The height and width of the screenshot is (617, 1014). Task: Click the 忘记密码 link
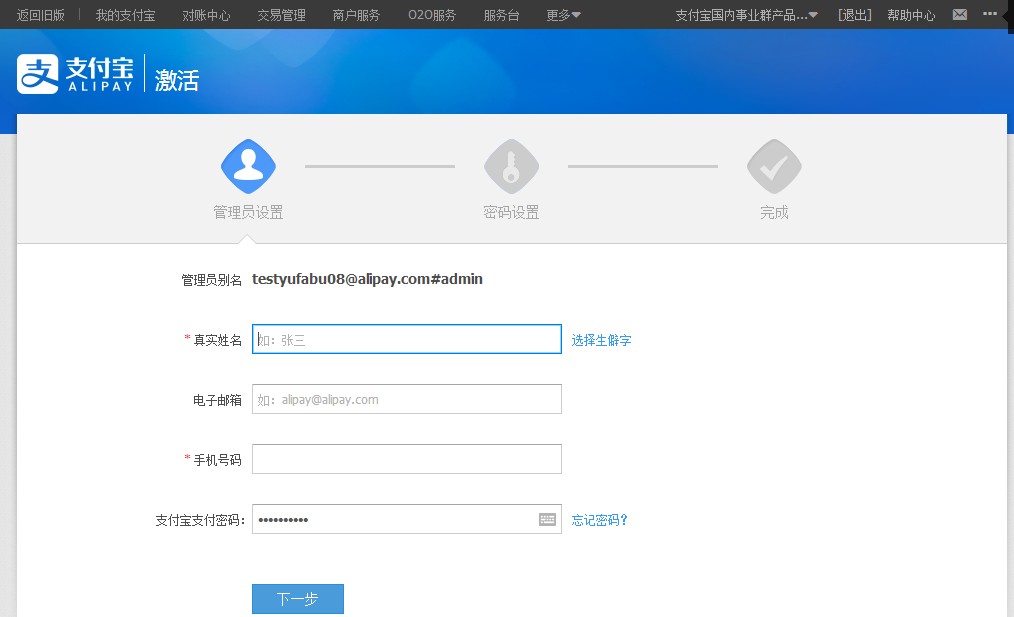point(599,520)
